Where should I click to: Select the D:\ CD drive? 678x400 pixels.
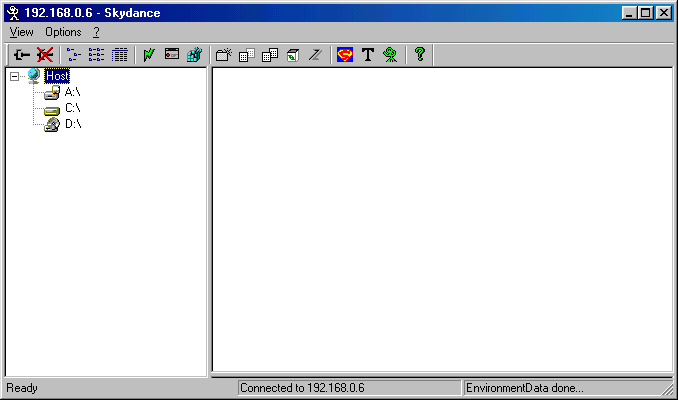tap(72, 124)
